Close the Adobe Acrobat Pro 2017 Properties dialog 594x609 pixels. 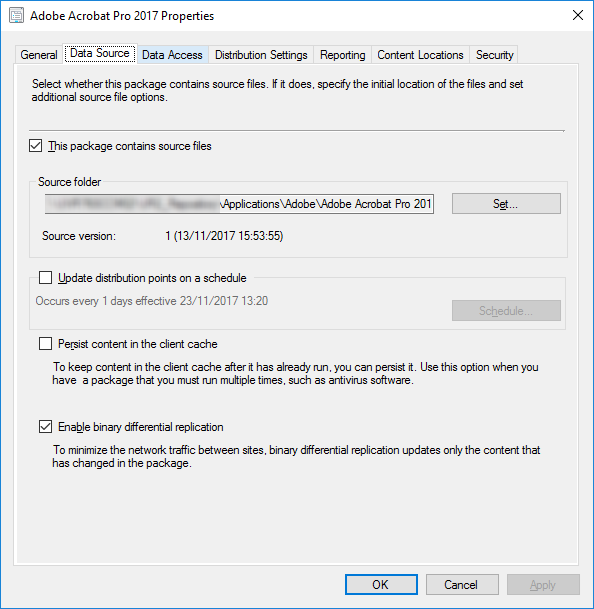[x=578, y=15]
